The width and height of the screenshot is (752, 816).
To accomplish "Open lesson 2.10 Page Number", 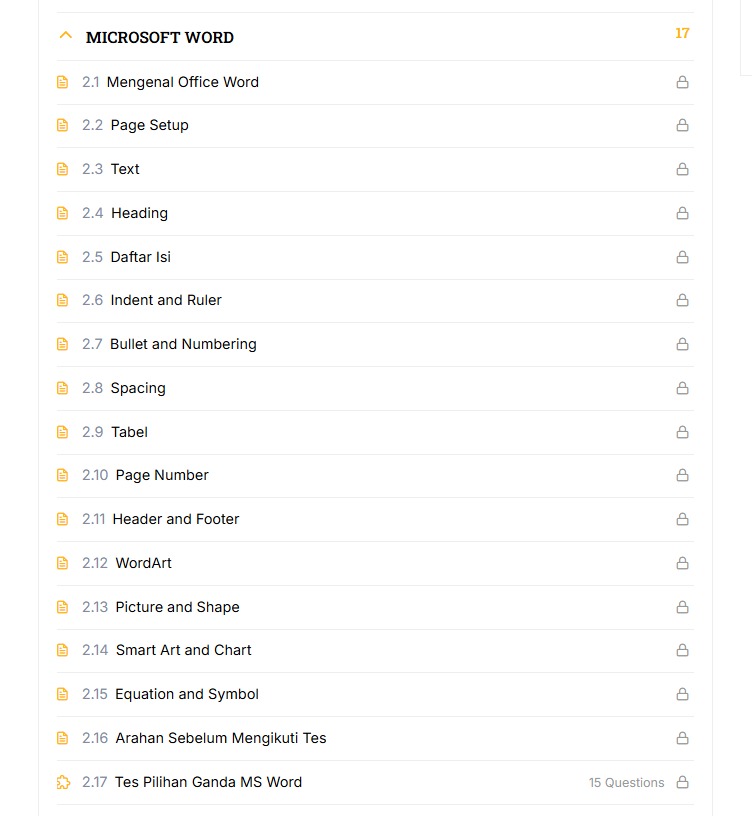I will (162, 475).
